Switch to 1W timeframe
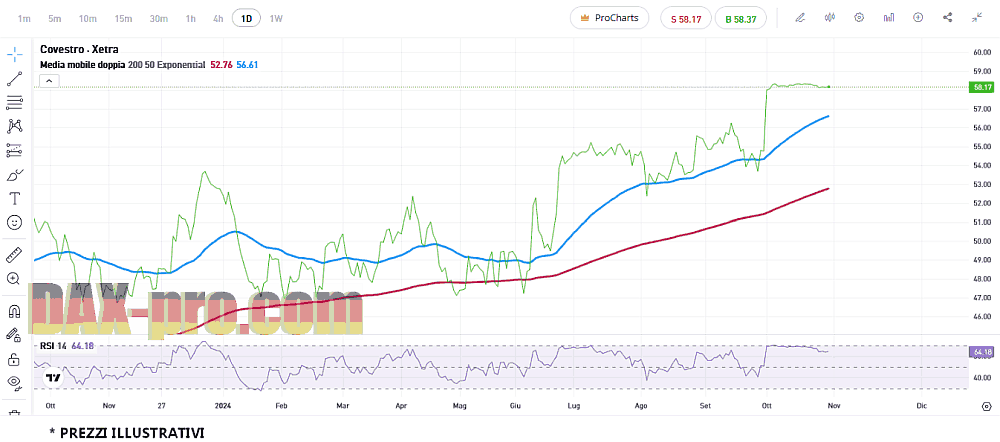1000x442 pixels. (x=276, y=18)
